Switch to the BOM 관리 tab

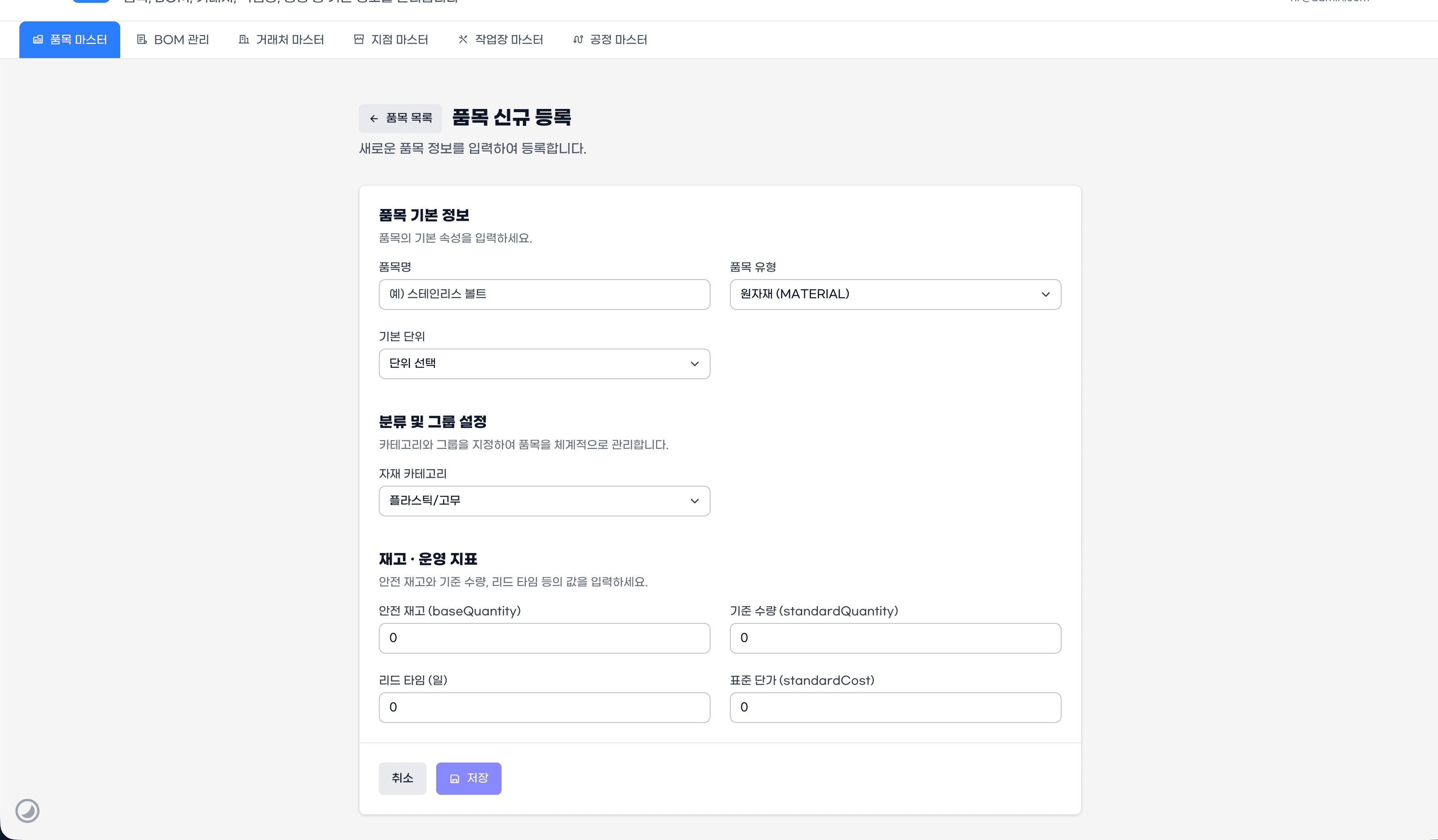click(x=173, y=40)
